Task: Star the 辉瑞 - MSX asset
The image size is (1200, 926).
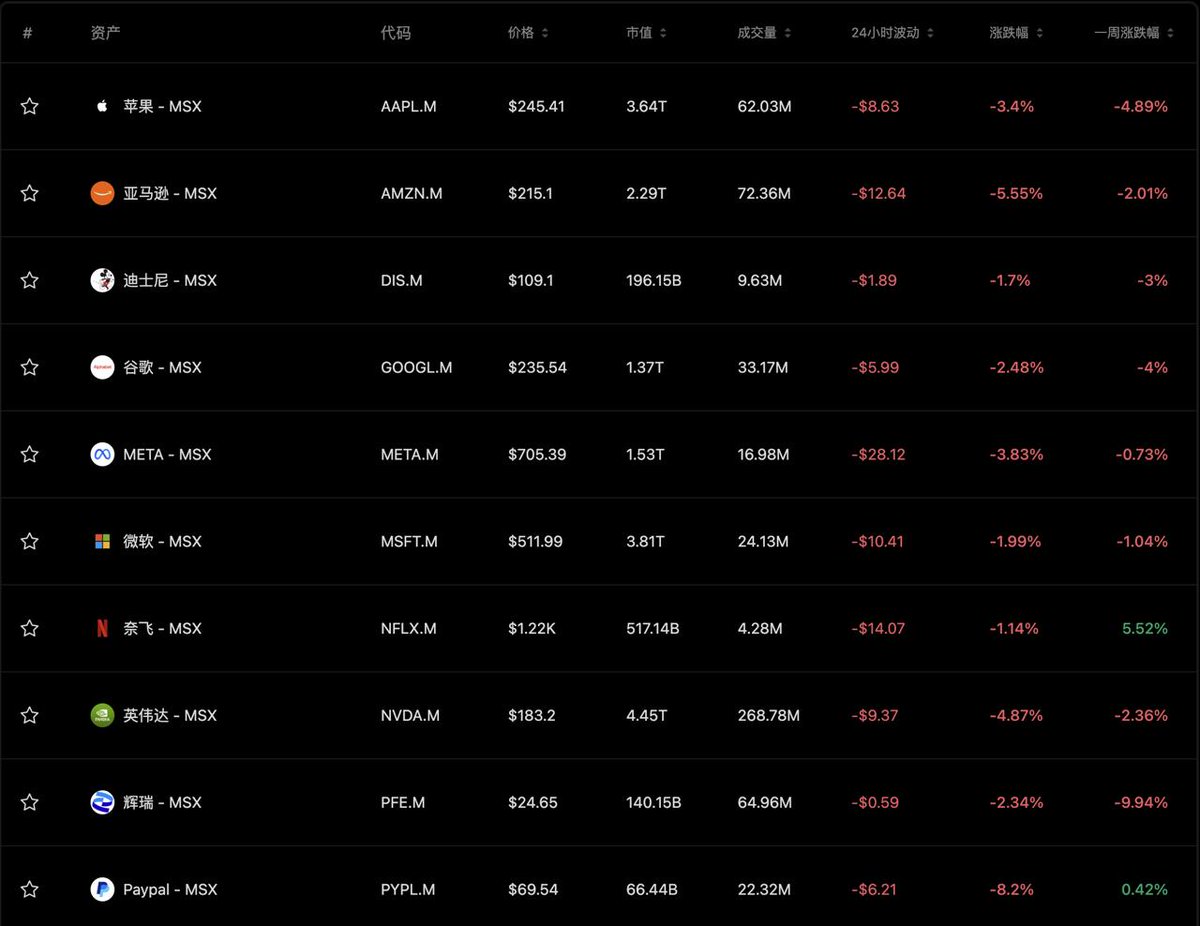Action: [30, 802]
